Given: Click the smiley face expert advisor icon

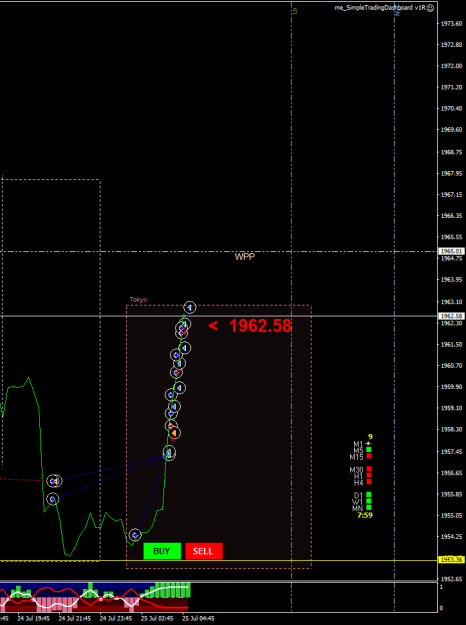Looking at the screenshot, I should [x=430, y=8].
